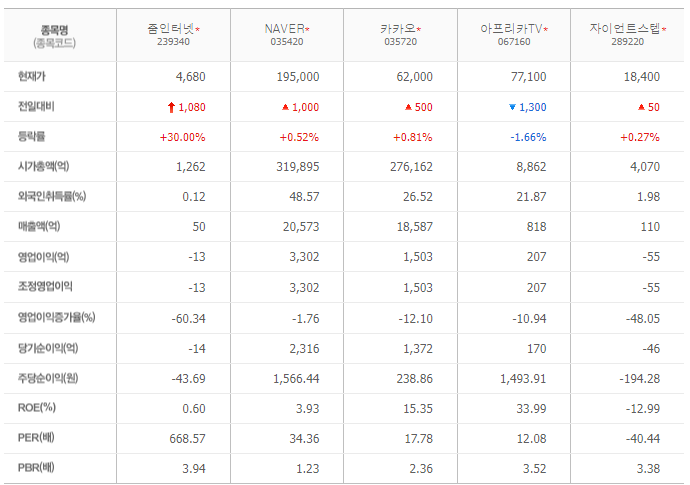Image resolution: width=690 pixels, height=485 pixels.
Task: Open the 카카오 035720 stock link
Action: click(400, 34)
